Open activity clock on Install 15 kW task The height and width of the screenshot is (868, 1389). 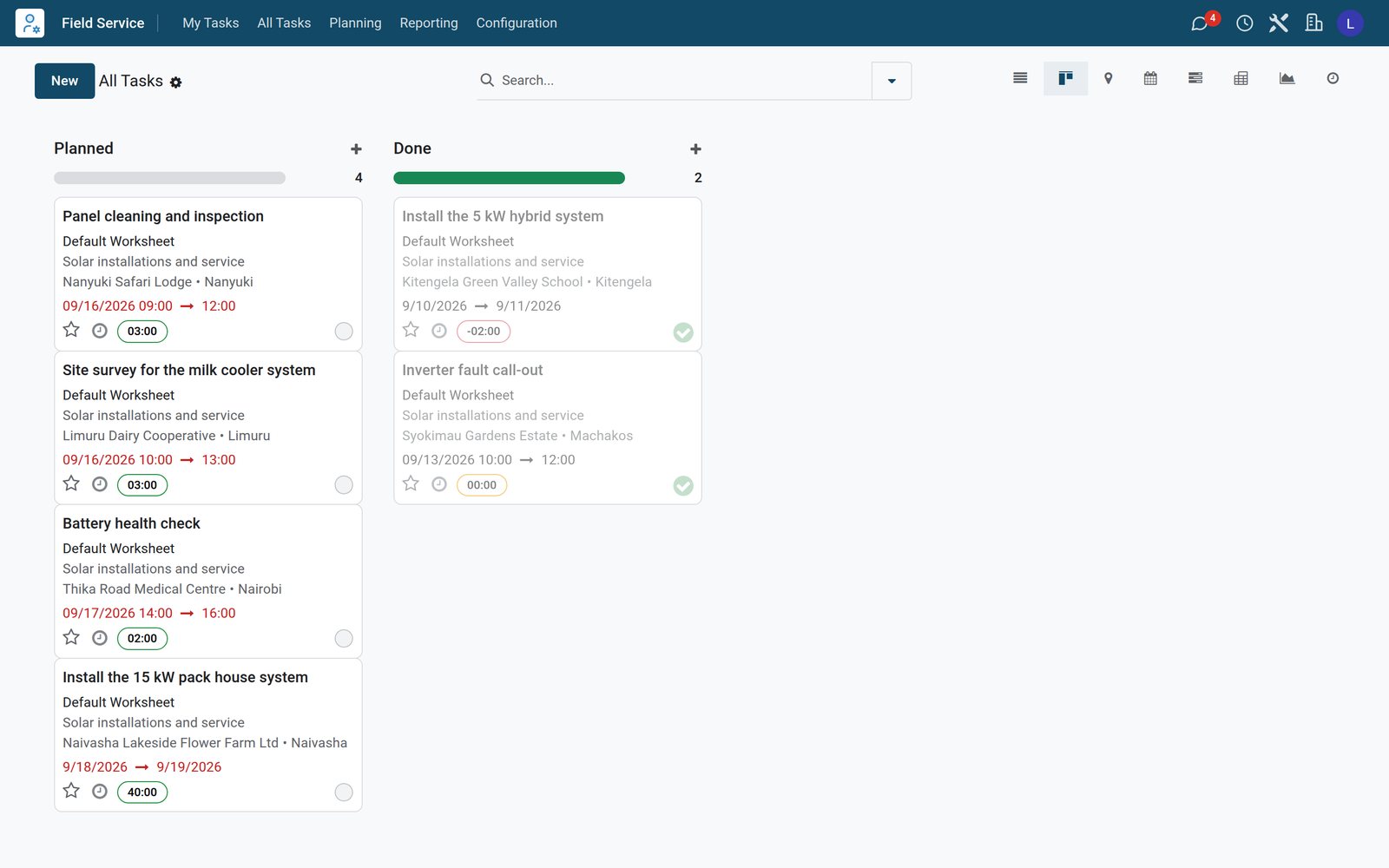[100, 792]
